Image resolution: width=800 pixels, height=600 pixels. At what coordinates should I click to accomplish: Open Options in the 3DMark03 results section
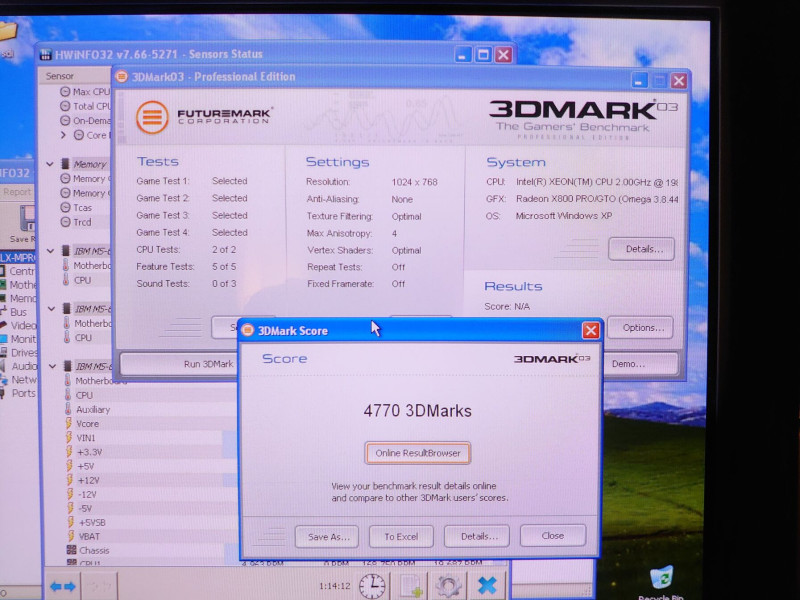coord(640,328)
